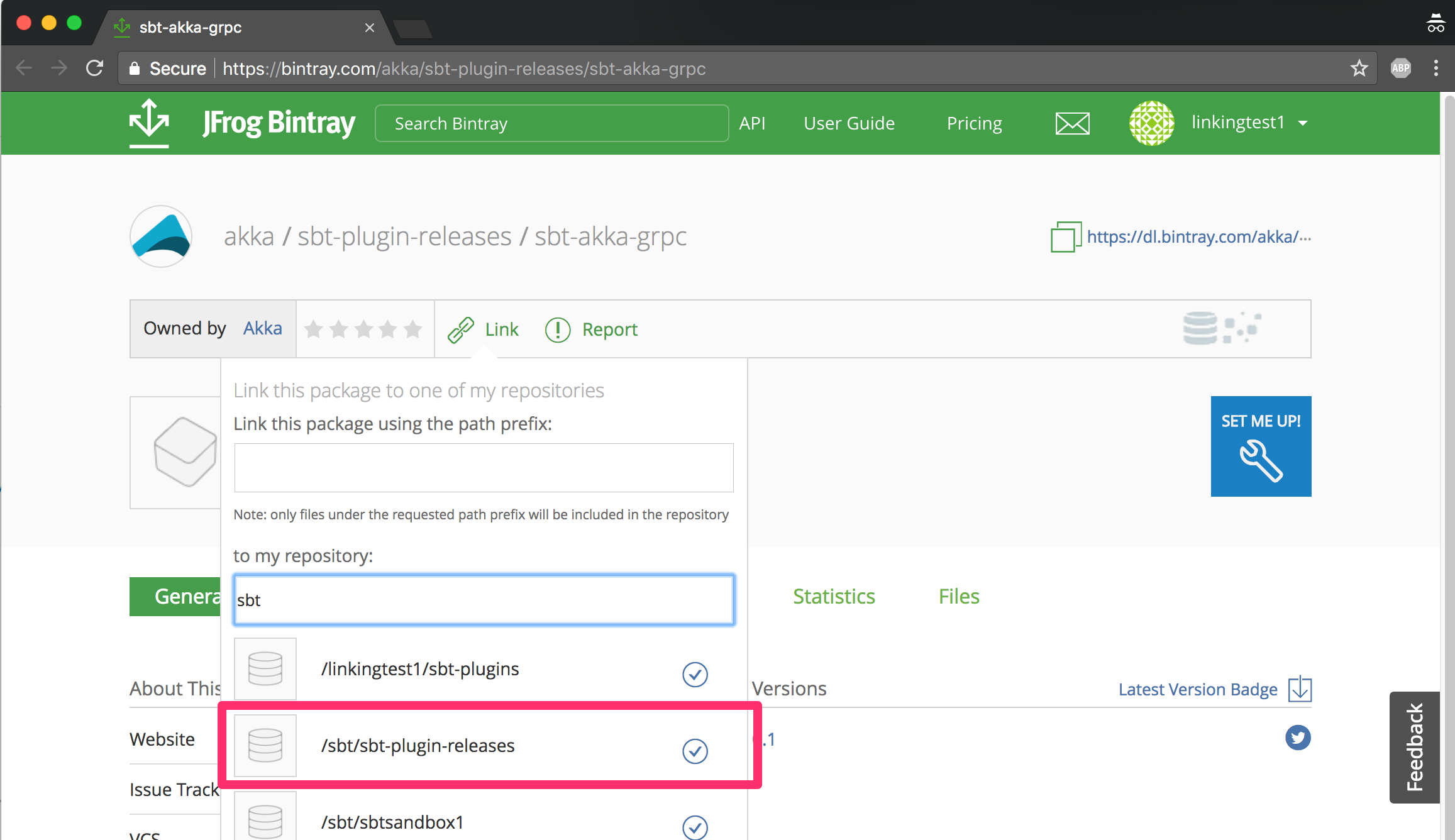The width and height of the screenshot is (1455, 840).
Task: Click the Akka owner link
Action: pos(262,328)
